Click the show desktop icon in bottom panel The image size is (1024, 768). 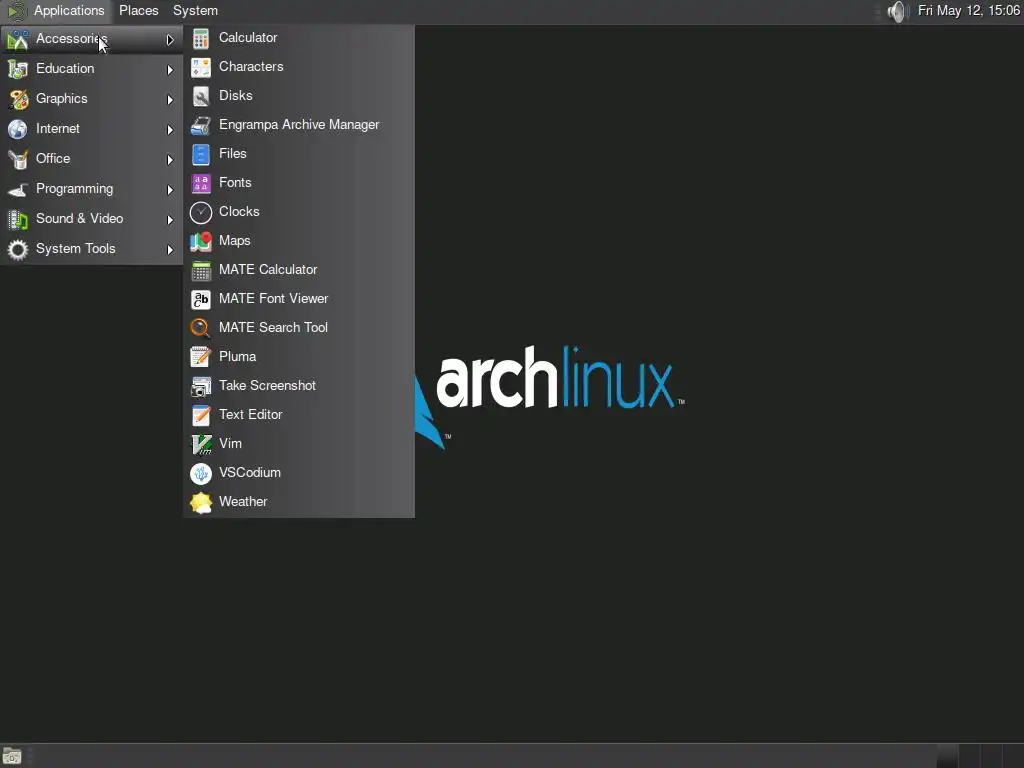12,756
